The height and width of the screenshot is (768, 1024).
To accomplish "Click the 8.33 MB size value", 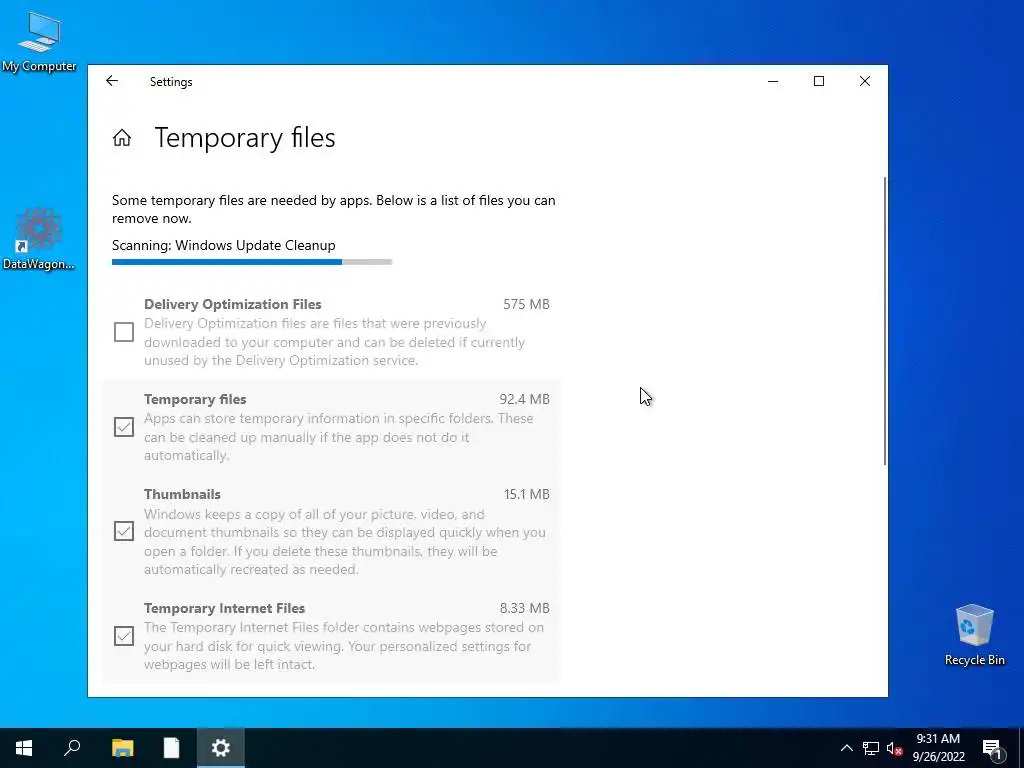I will pyautogui.click(x=524, y=608).
